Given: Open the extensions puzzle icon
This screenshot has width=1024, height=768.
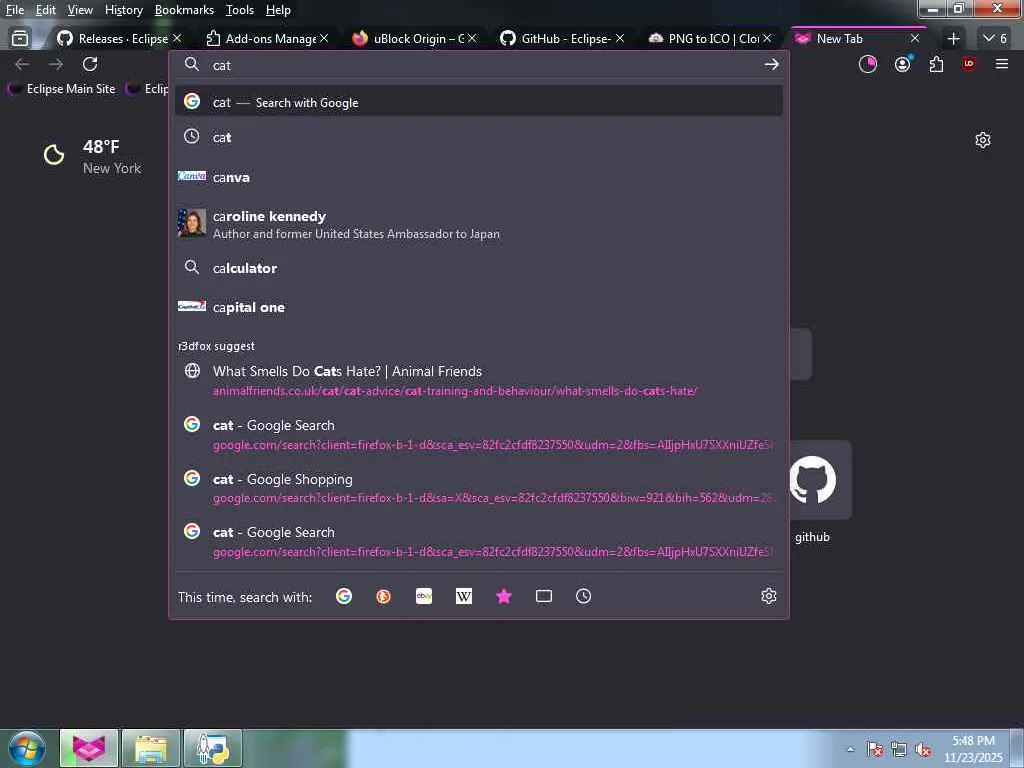Looking at the screenshot, I should tap(936, 64).
